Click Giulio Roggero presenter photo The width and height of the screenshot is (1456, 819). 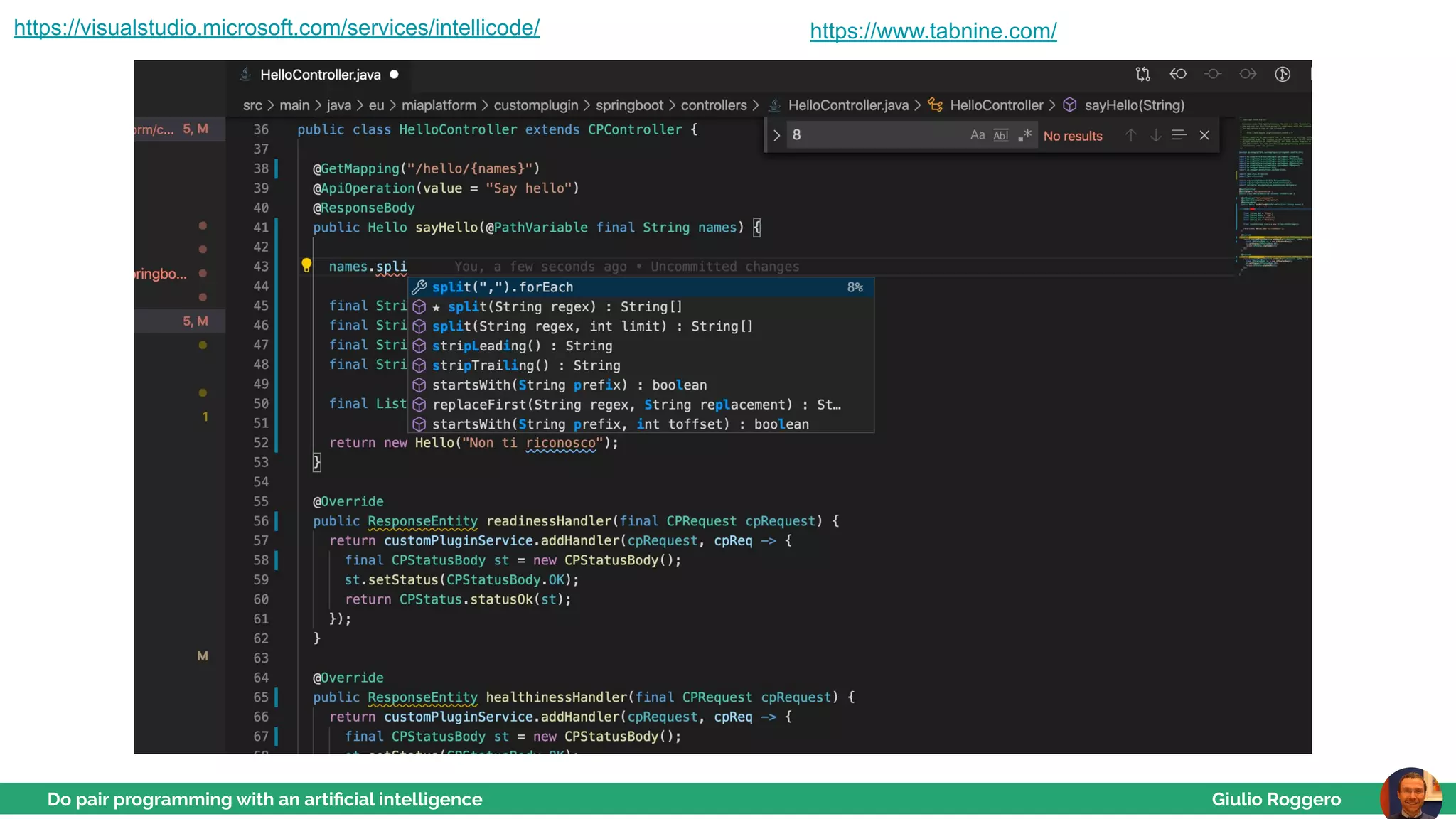click(1412, 793)
